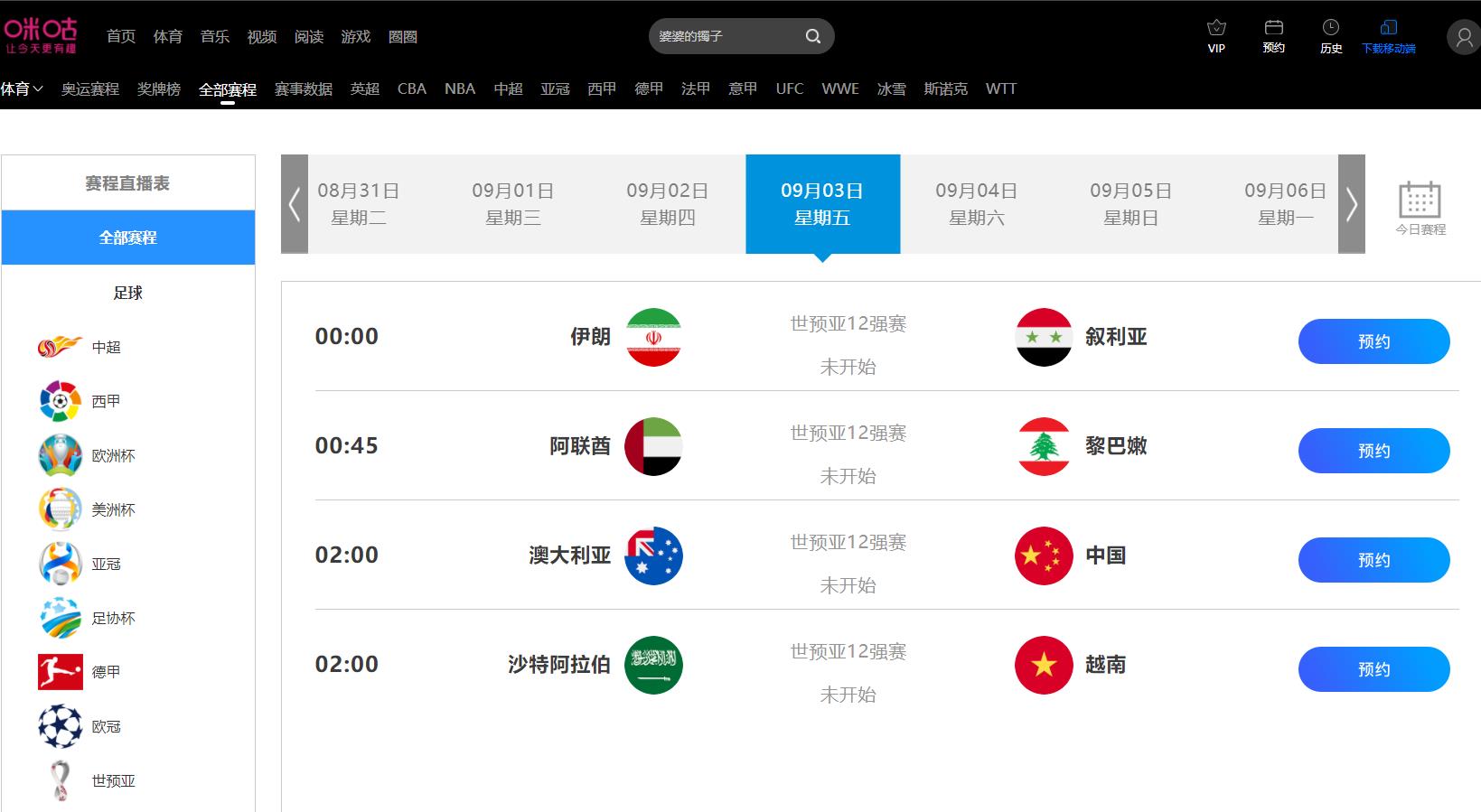Select the 德甲 Bundesliga league icon in sidebar
Viewport: 1481px width, 812px height.
(61, 672)
